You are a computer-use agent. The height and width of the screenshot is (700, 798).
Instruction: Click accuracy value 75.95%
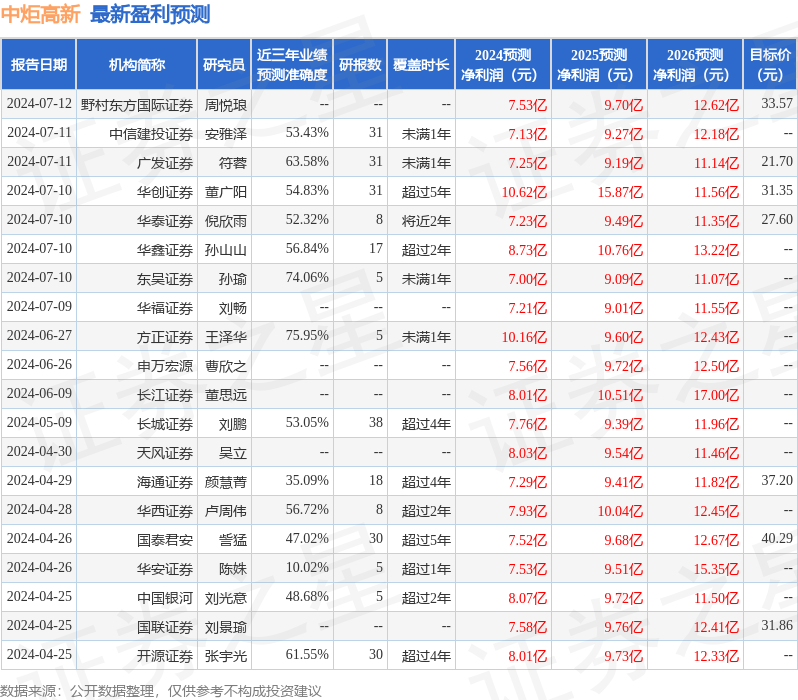click(x=307, y=336)
